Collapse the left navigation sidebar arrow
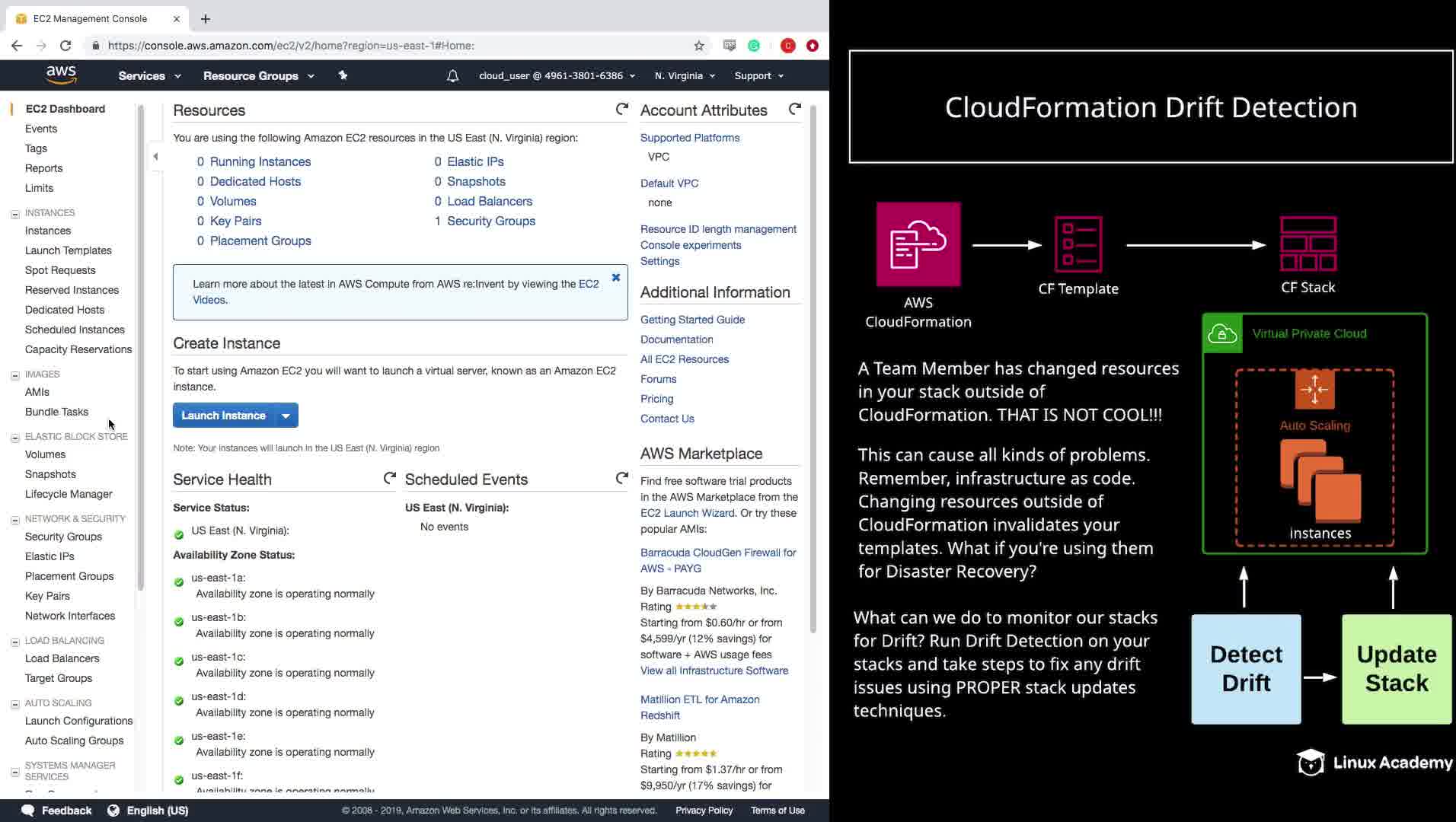 click(155, 157)
